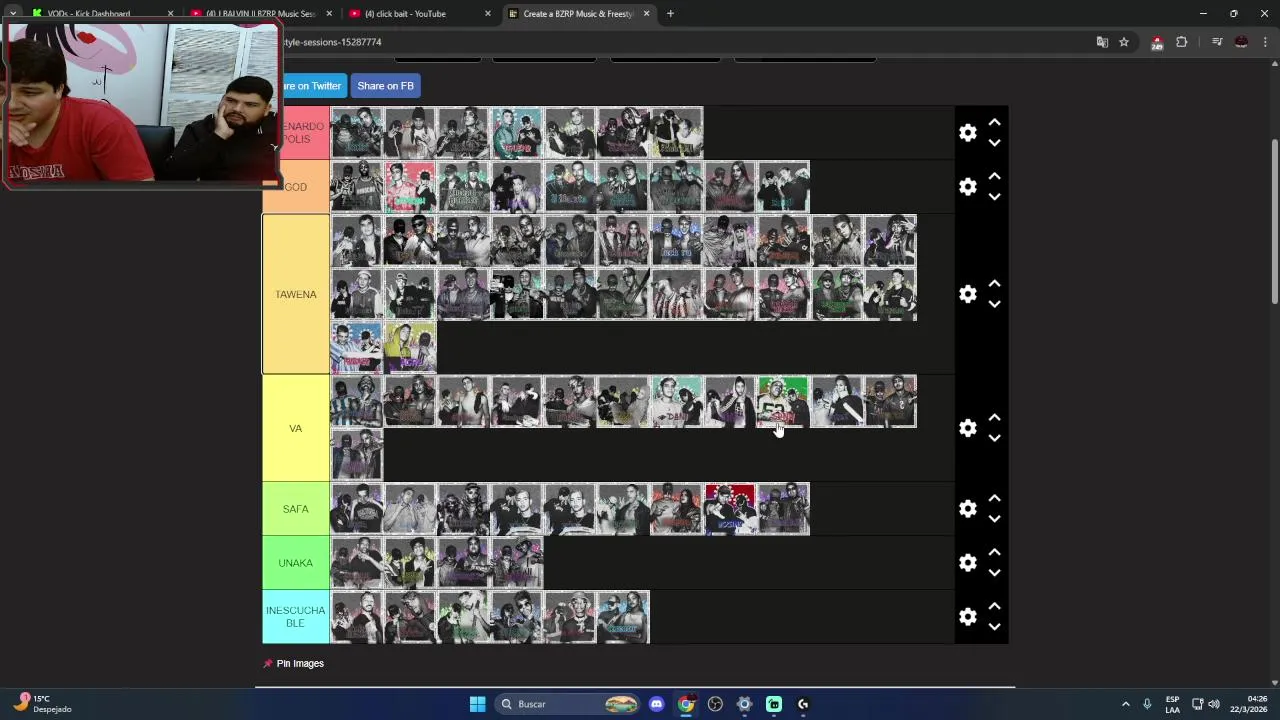1280x720 pixels.
Task: Switch to J BALVIN BZRP Music Session tab
Action: point(260,14)
